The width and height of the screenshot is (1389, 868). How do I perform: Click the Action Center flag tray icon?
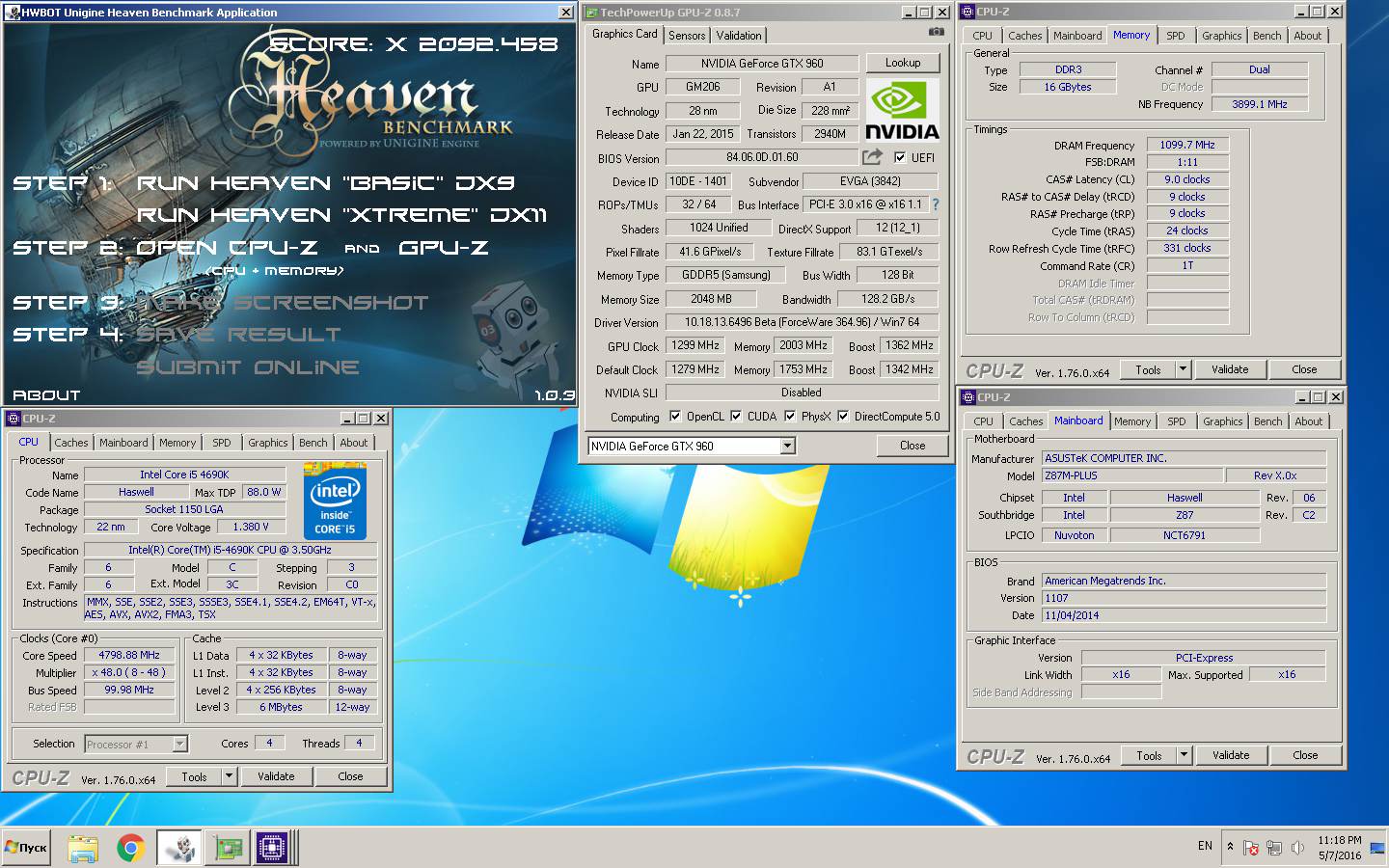point(1251,848)
